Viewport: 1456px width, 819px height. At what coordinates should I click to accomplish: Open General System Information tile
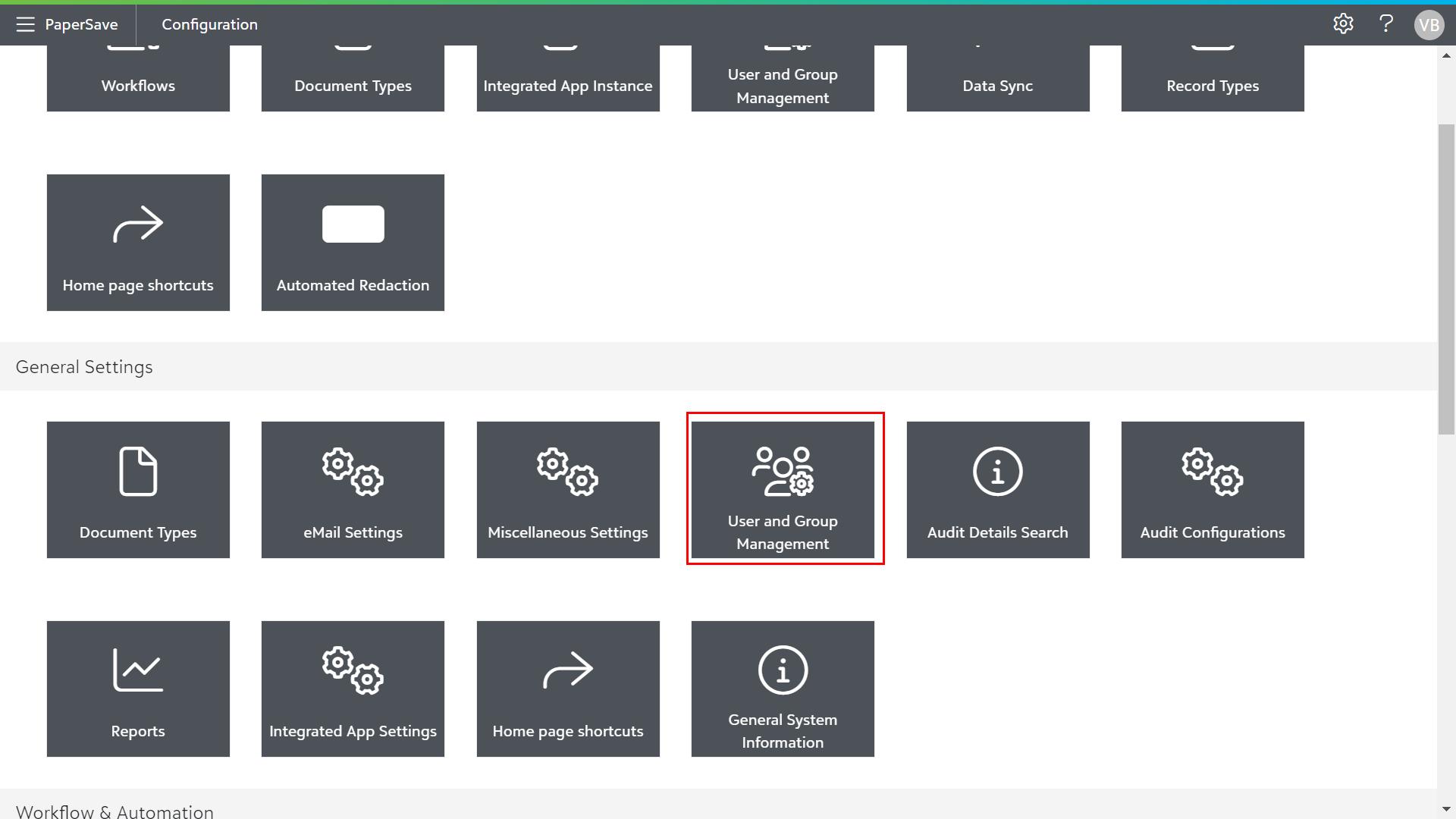coord(783,689)
